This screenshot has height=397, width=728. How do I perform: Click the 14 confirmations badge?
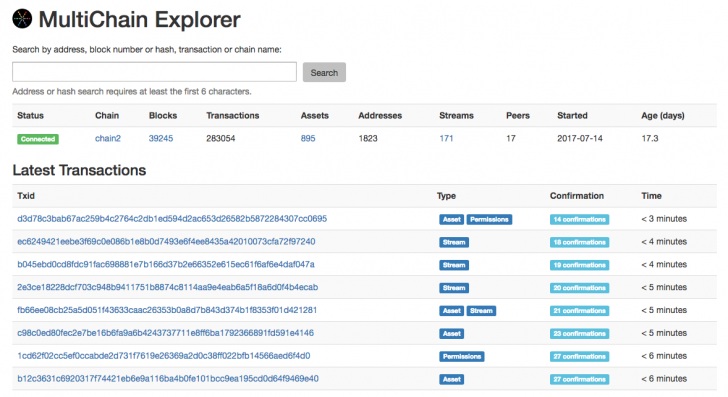[x=579, y=219]
